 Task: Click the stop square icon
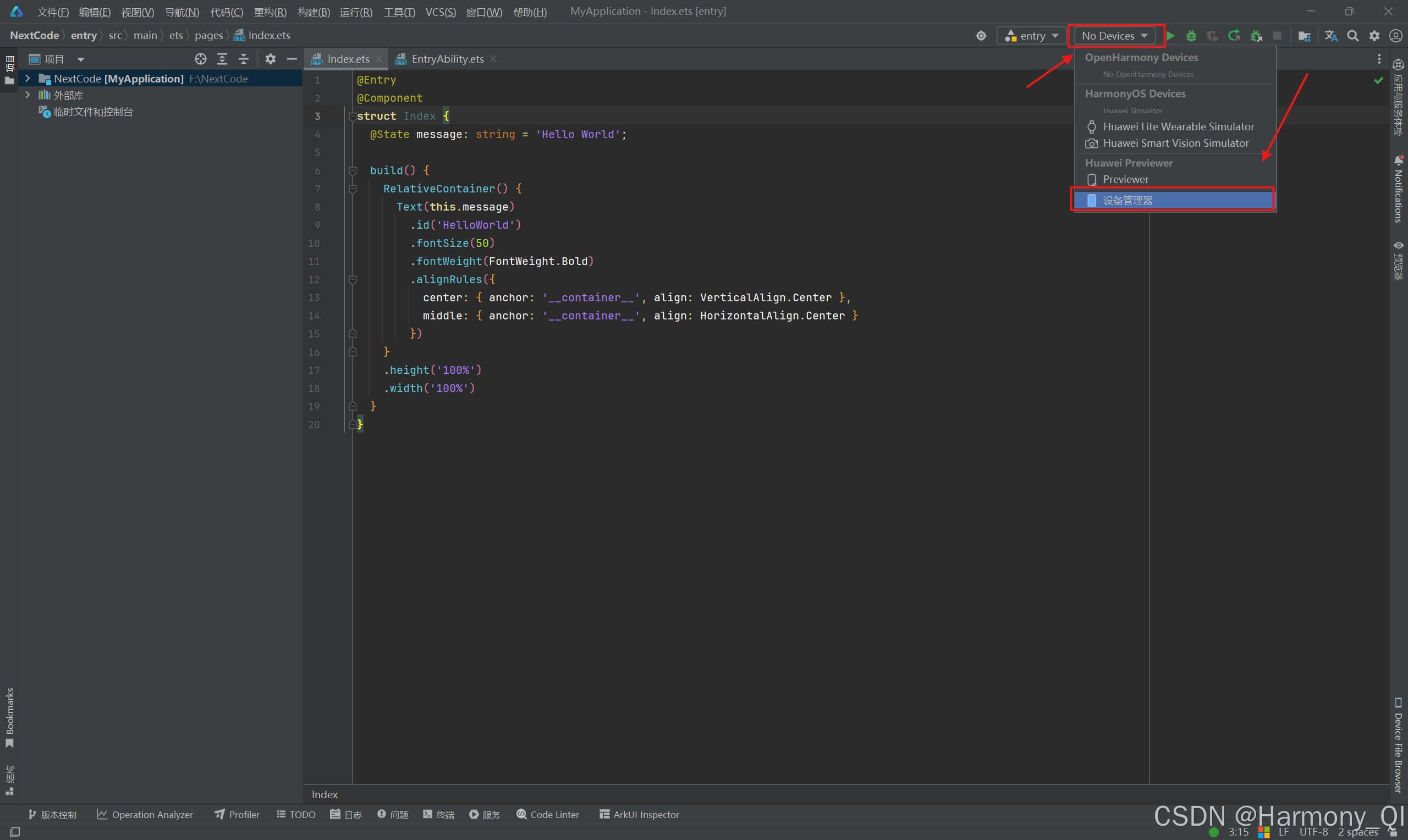point(1277,36)
